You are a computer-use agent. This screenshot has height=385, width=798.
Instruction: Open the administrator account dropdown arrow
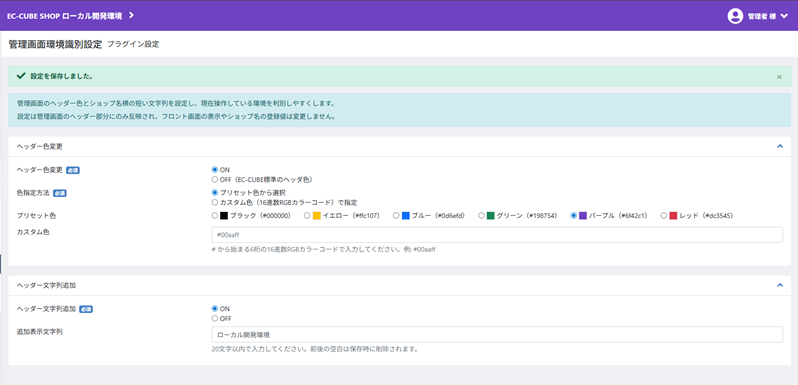[783, 16]
